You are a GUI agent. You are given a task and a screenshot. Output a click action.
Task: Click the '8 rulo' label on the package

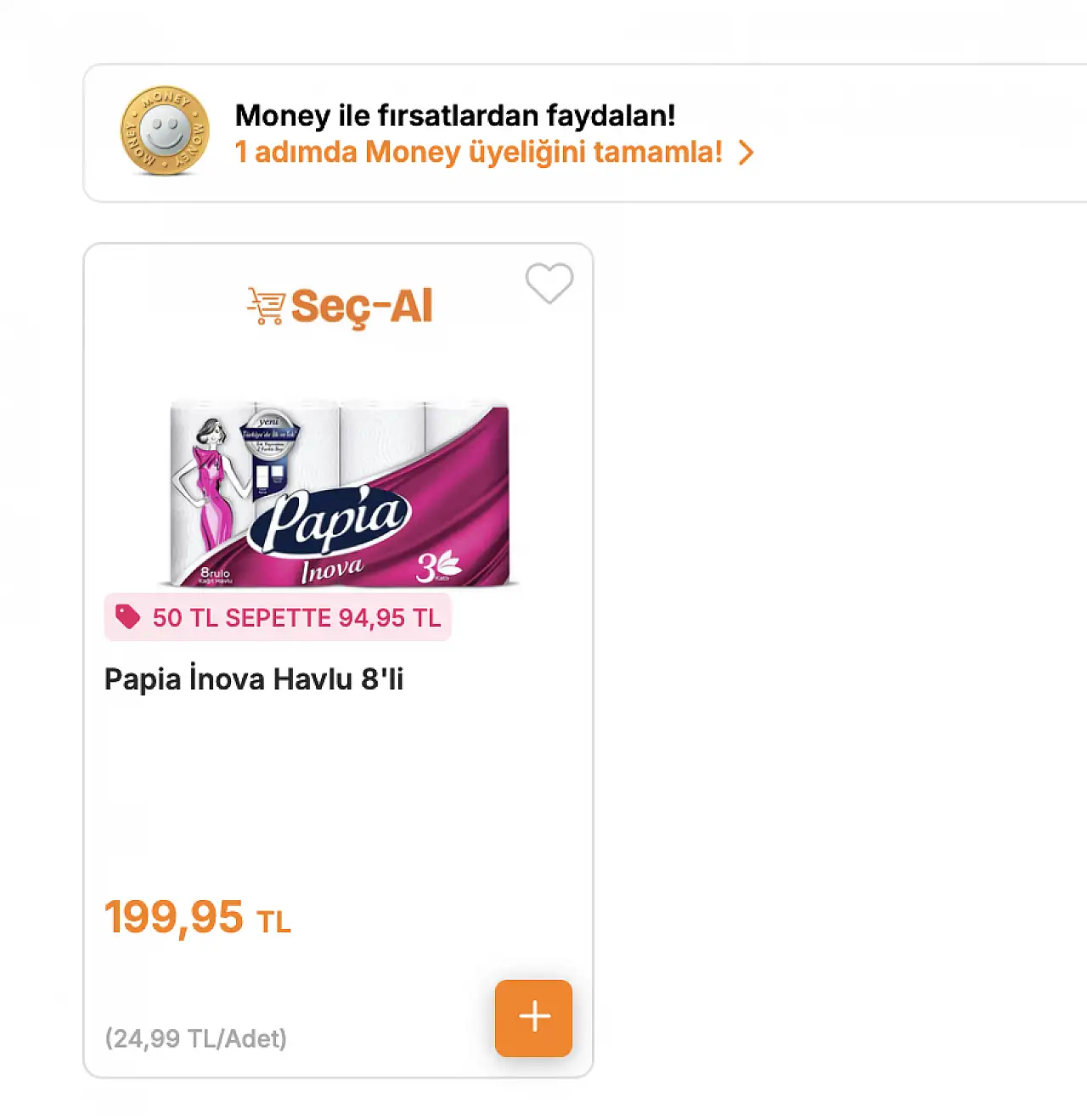click(x=215, y=575)
